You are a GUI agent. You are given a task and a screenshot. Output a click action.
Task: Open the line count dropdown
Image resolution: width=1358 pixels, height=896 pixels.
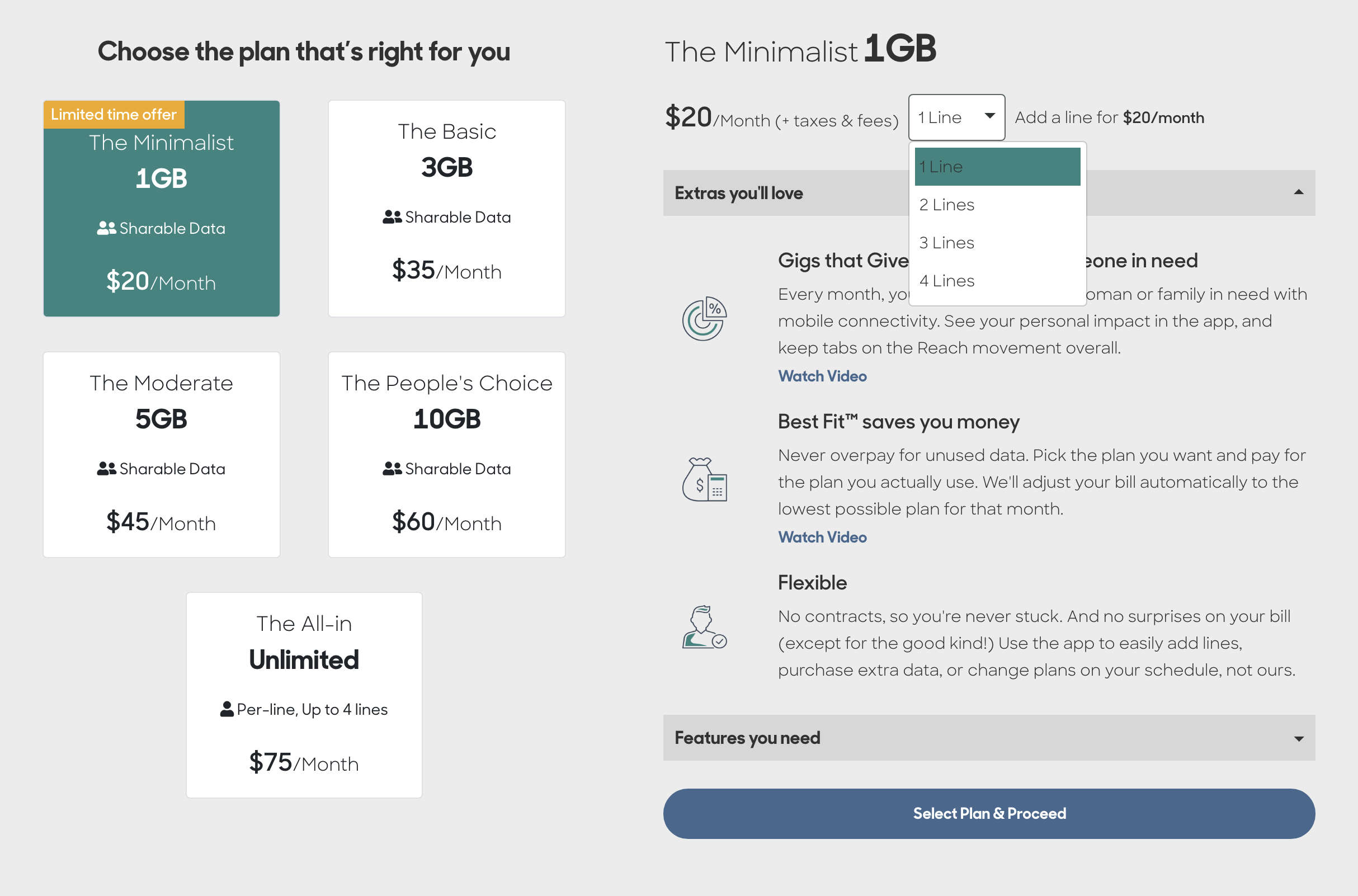point(956,116)
